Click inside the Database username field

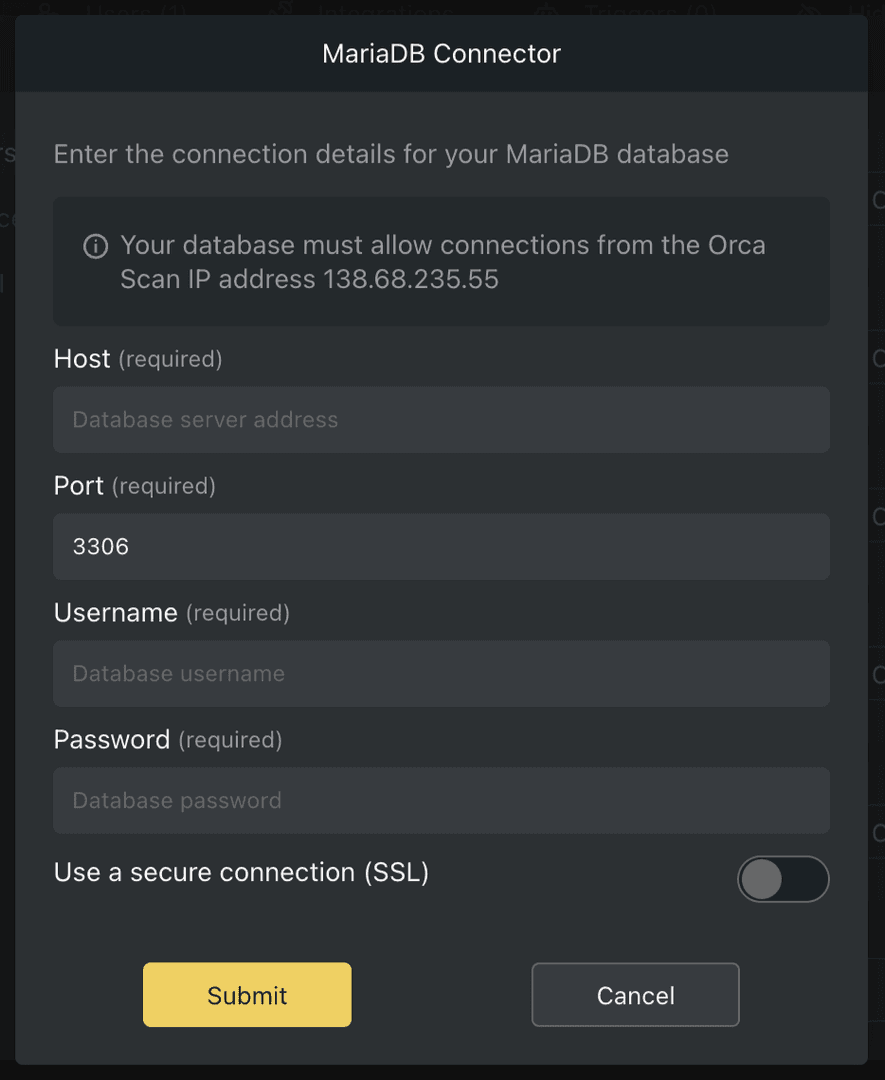pos(441,673)
